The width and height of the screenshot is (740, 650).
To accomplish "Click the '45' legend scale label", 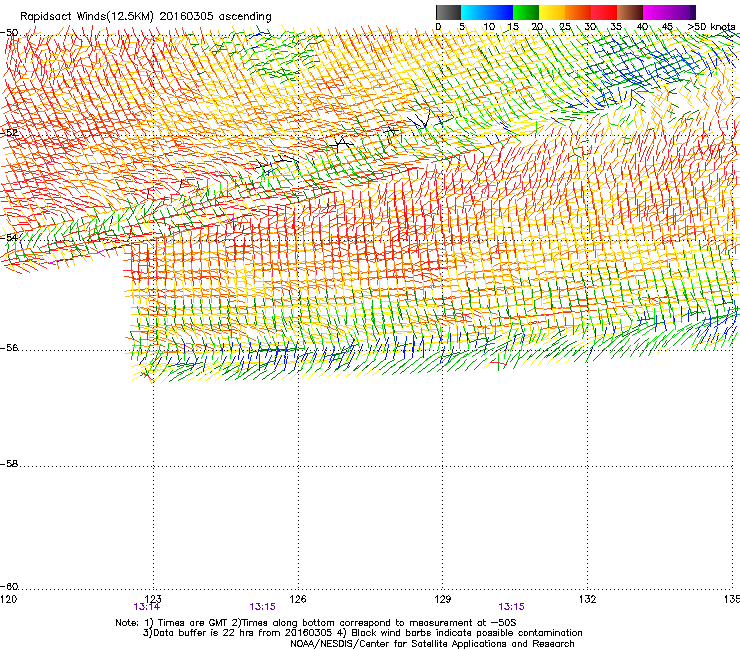I will click(x=667, y=27).
